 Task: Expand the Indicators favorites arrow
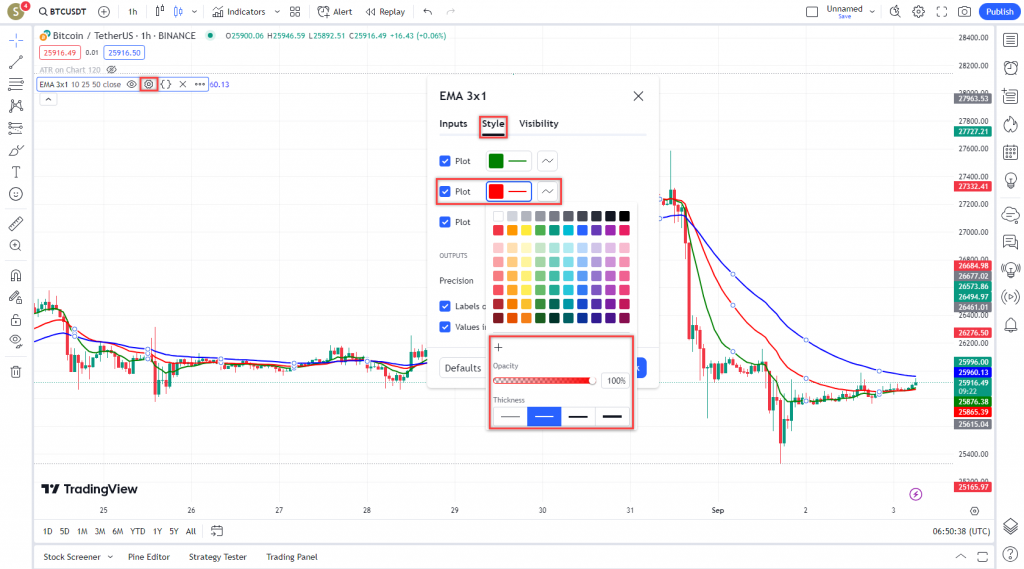click(x=277, y=12)
